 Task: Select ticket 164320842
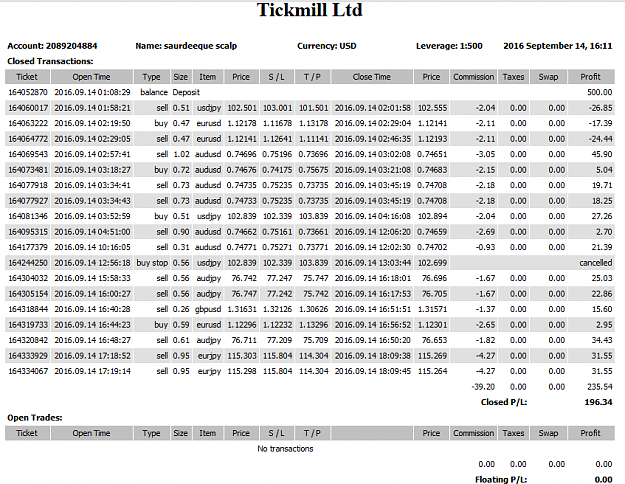click(x=28, y=340)
